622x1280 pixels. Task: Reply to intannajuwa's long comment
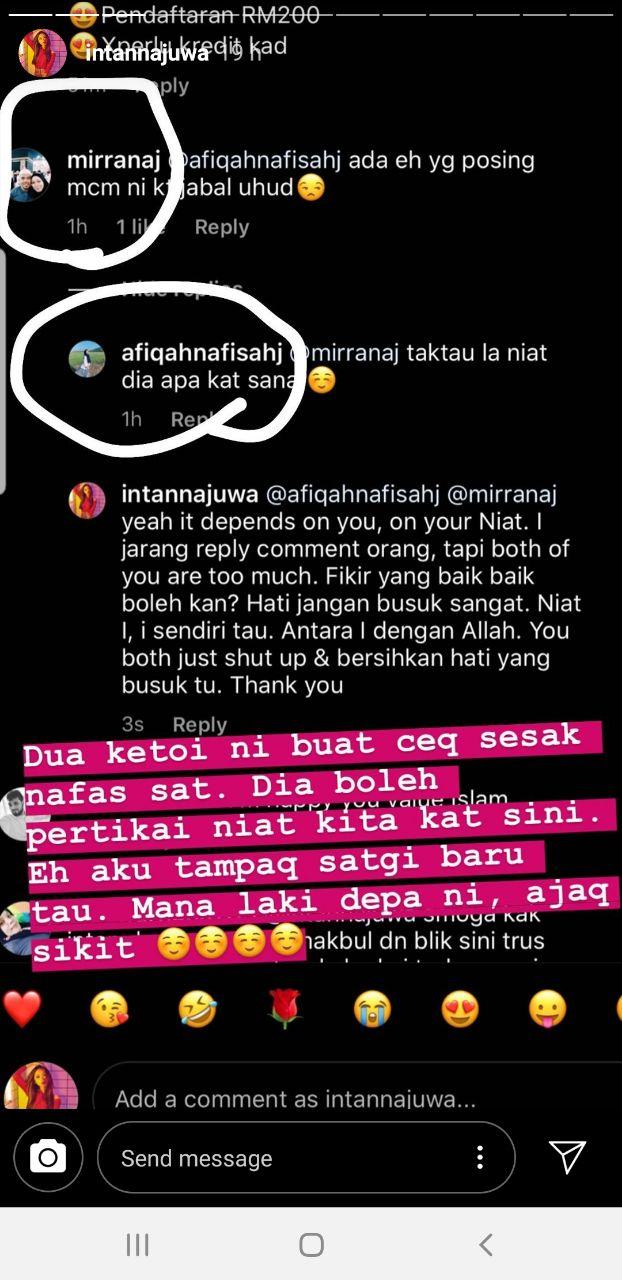click(199, 724)
